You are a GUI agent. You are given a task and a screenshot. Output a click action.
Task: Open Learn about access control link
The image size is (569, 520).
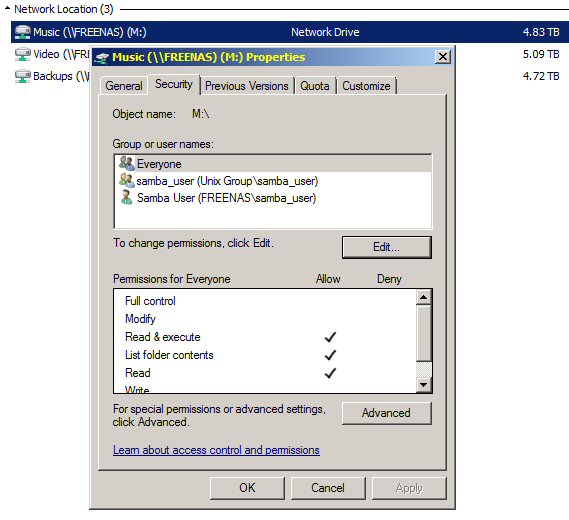[216, 450]
